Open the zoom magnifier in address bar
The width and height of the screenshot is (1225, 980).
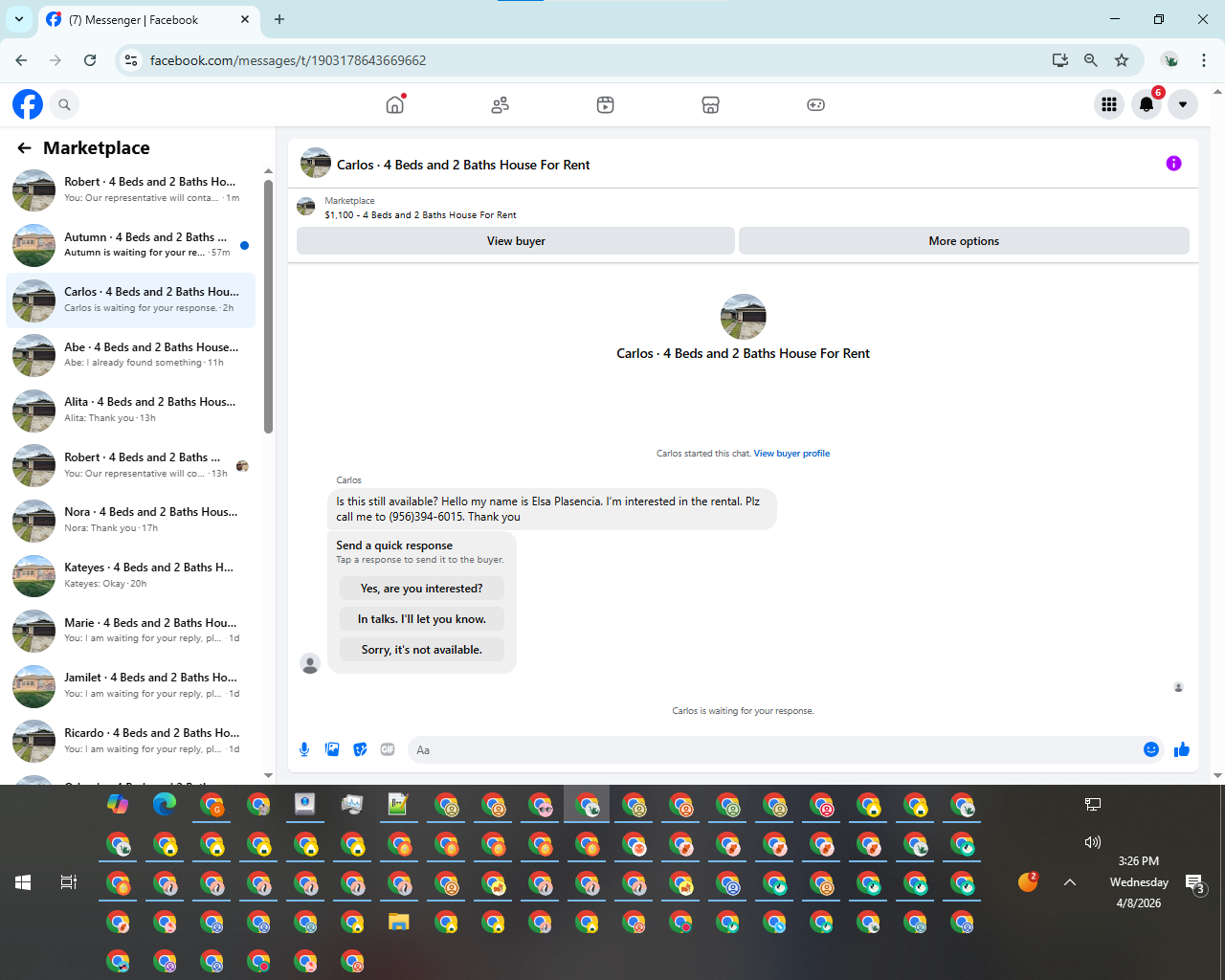(1091, 60)
